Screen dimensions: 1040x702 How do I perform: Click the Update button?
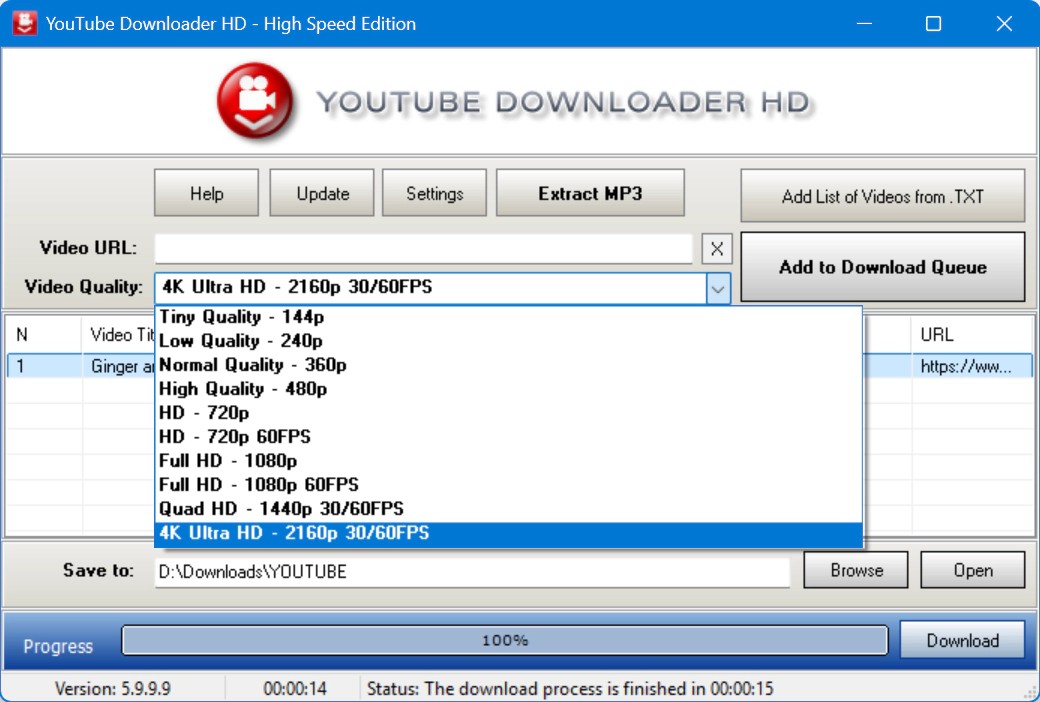(x=322, y=193)
